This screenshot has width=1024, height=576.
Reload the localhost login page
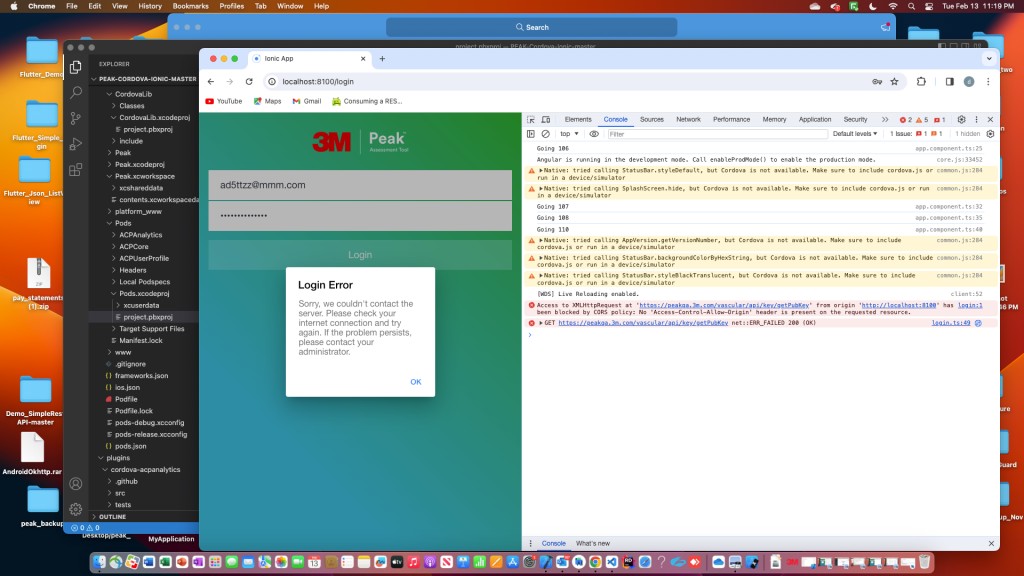click(249, 82)
